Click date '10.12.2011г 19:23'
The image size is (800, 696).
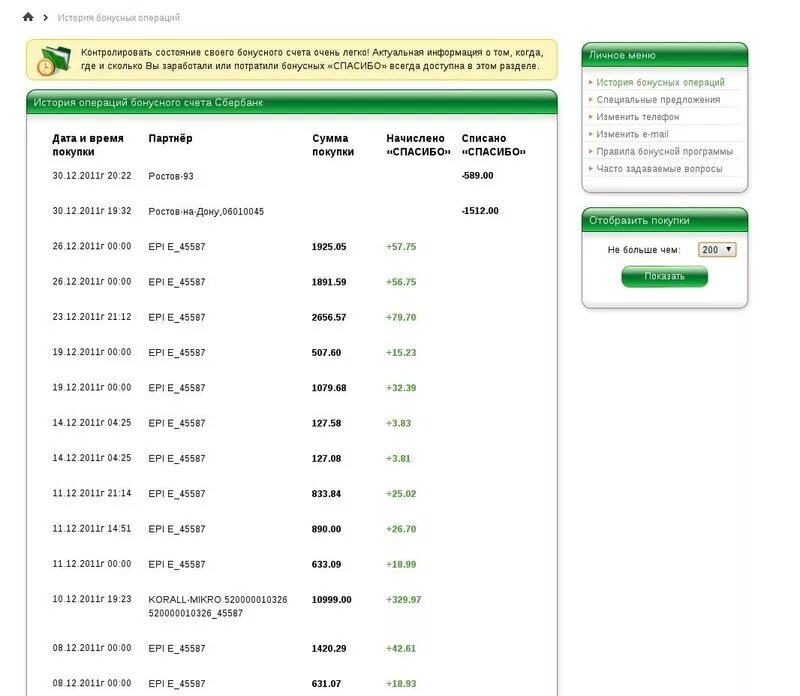coord(92,599)
